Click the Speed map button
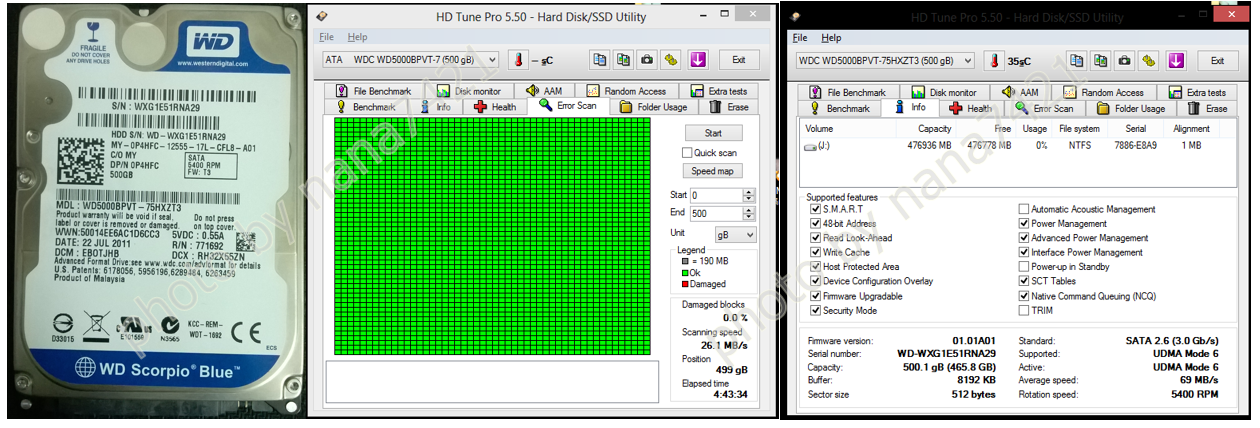The height and width of the screenshot is (428, 1260). coord(714,171)
